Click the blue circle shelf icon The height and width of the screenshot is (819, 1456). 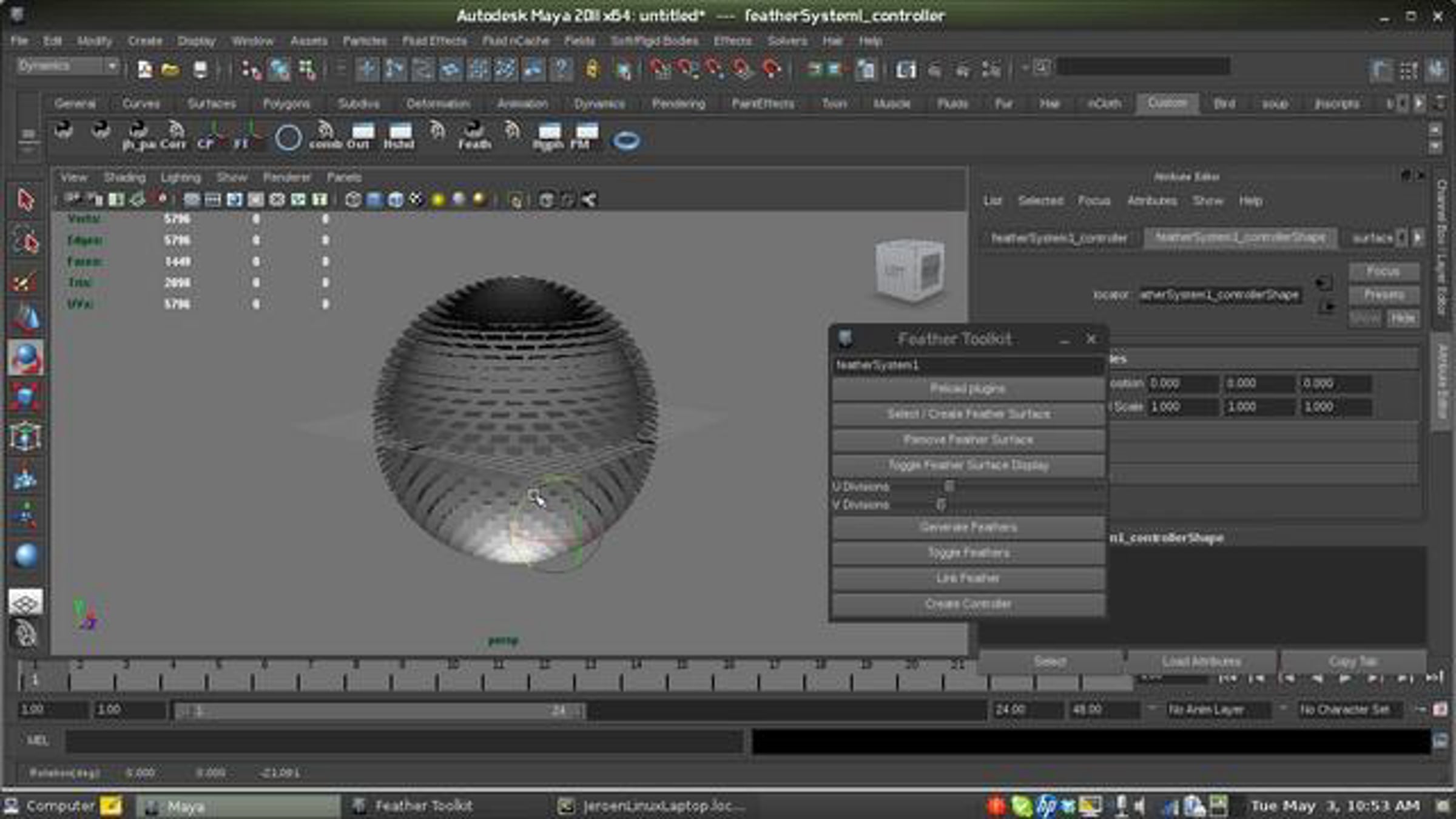[x=288, y=138]
